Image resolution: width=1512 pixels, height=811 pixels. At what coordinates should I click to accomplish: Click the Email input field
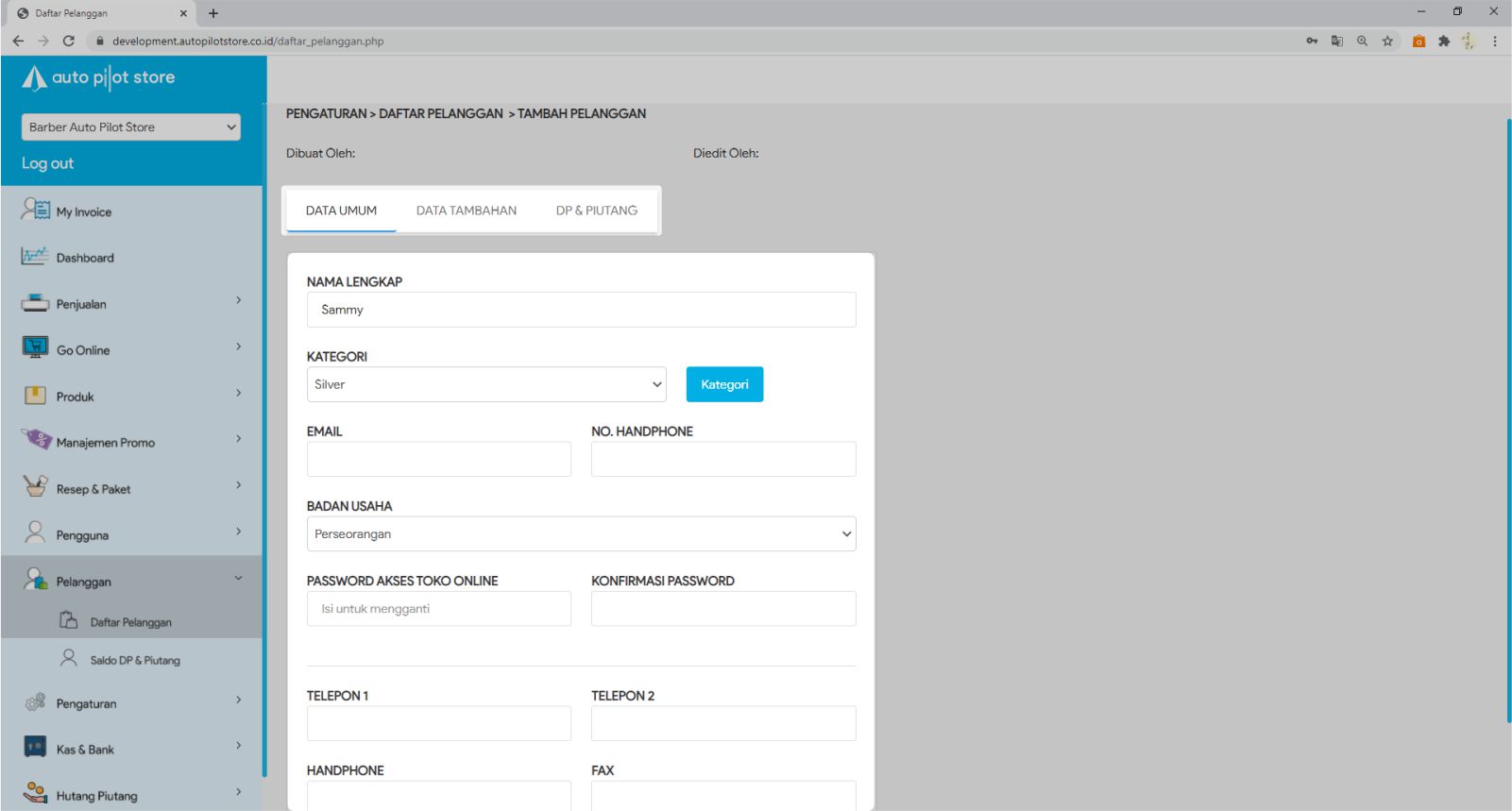click(x=438, y=459)
